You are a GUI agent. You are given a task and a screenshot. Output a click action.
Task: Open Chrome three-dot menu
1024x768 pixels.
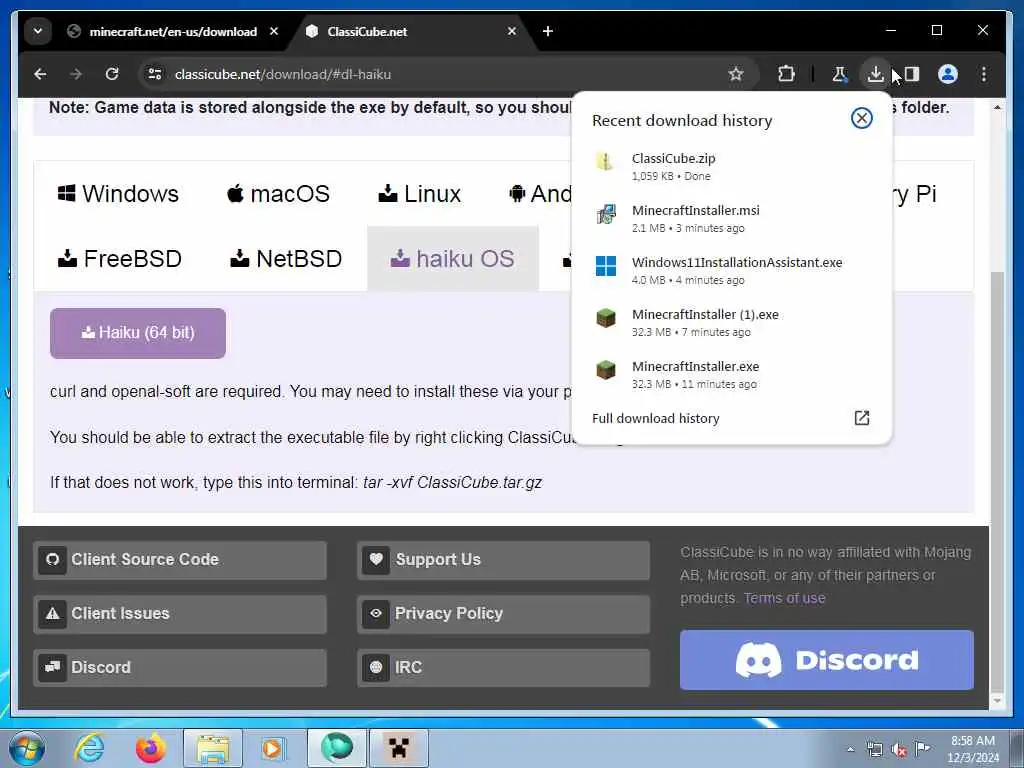click(x=984, y=74)
